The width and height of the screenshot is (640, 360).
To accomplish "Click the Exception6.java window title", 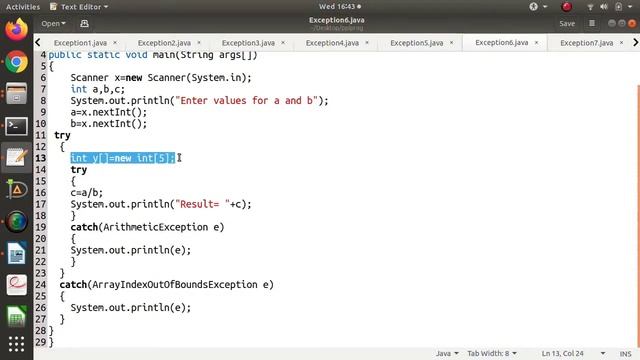I will point(337,20).
